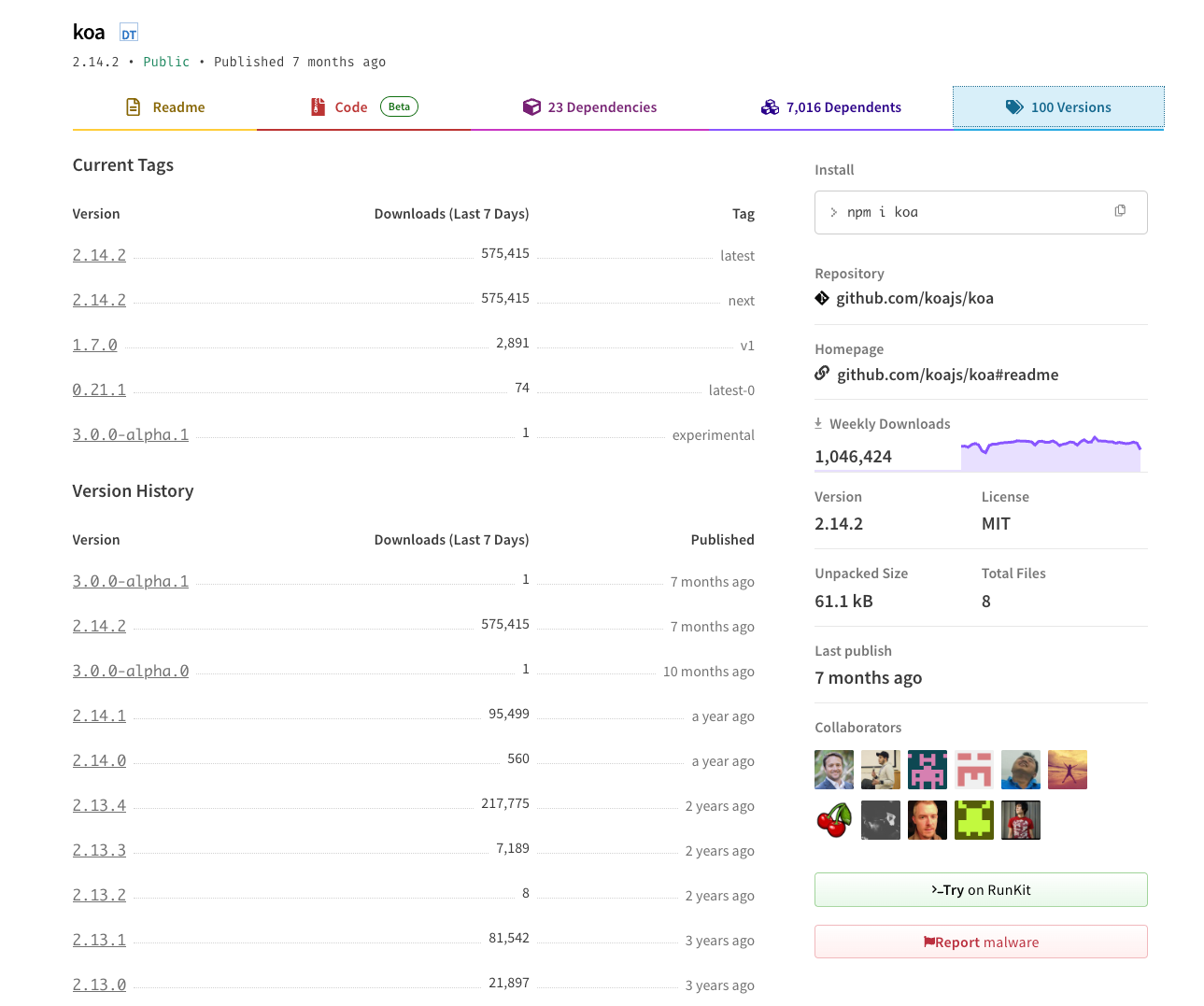
Task: Switch to the Readme tab
Action: pyautogui.click(x=165, y=107)
